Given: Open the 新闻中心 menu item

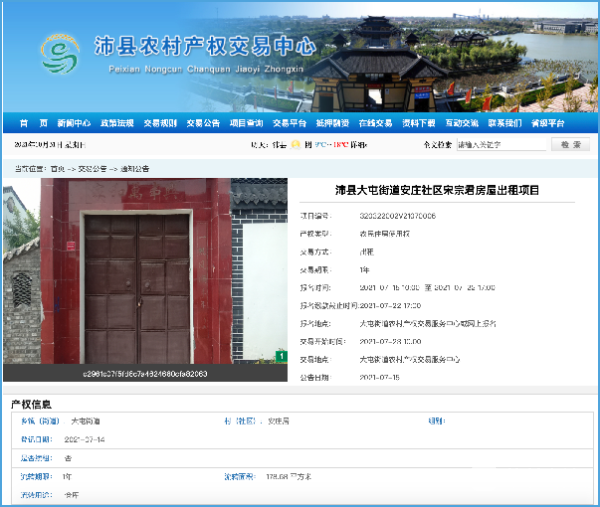Looking at the screenshot, I should tap(74, 123).
